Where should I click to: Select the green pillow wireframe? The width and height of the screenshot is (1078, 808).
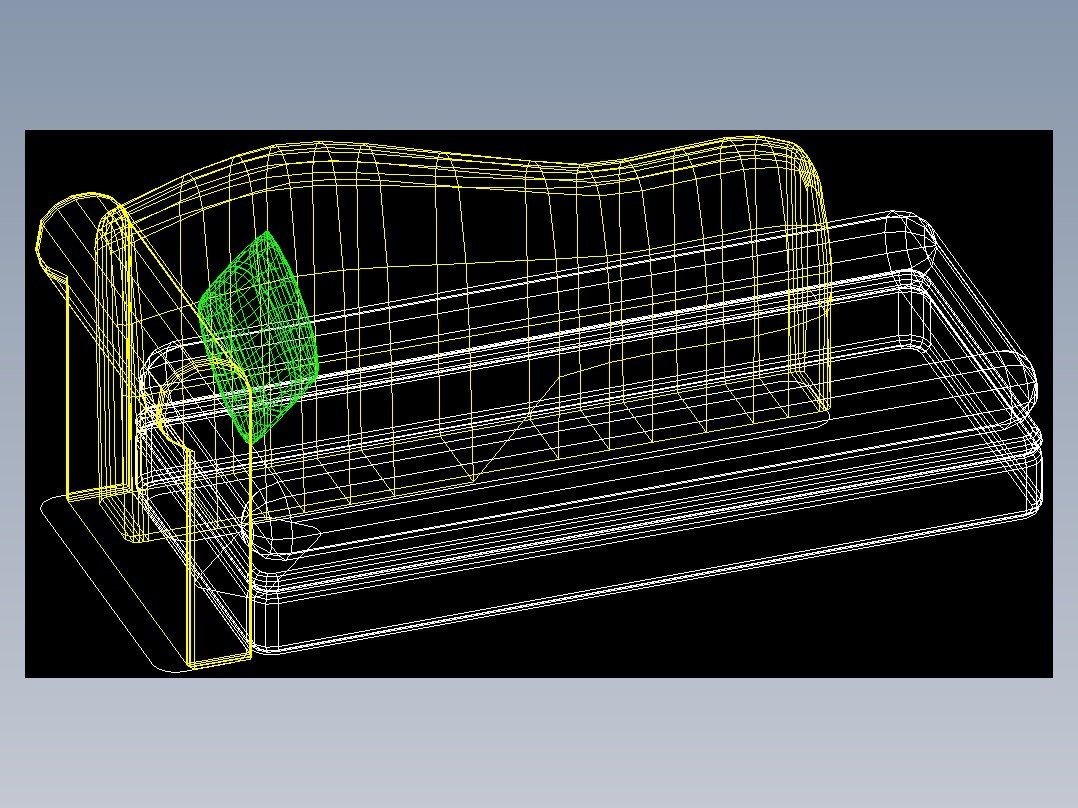point(258,336)
